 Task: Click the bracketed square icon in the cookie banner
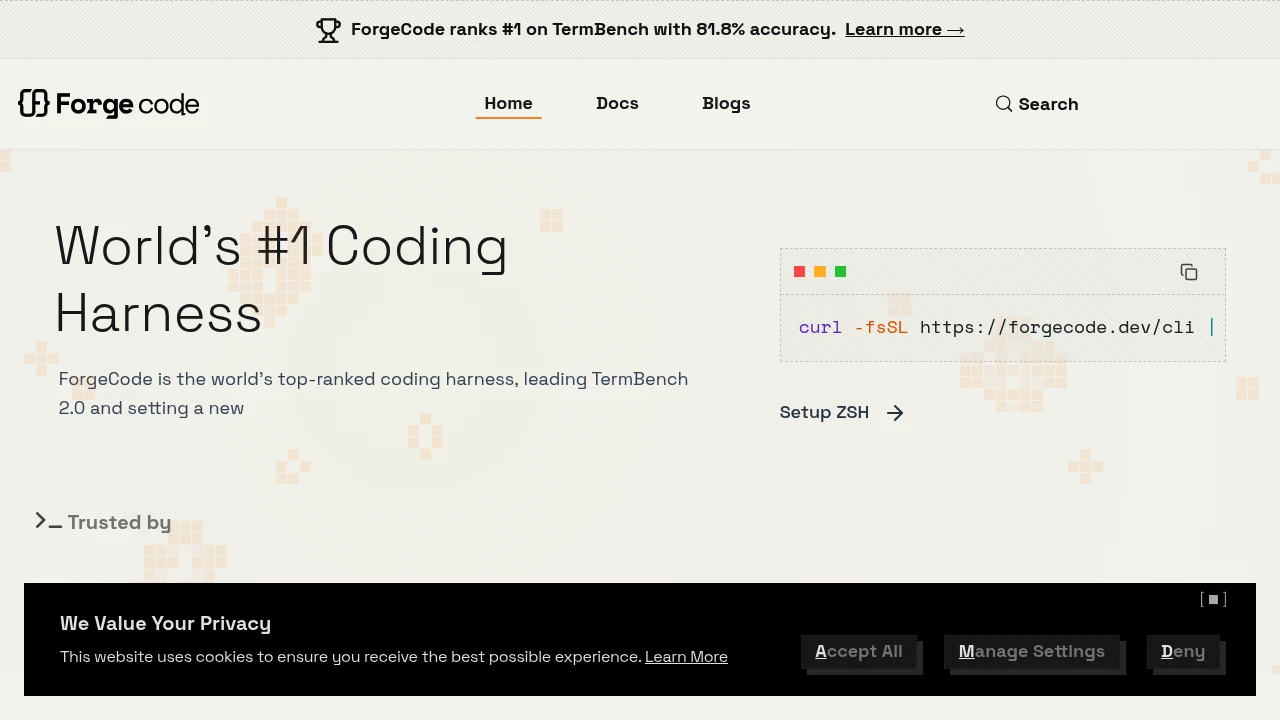(x=1213, y=599)
